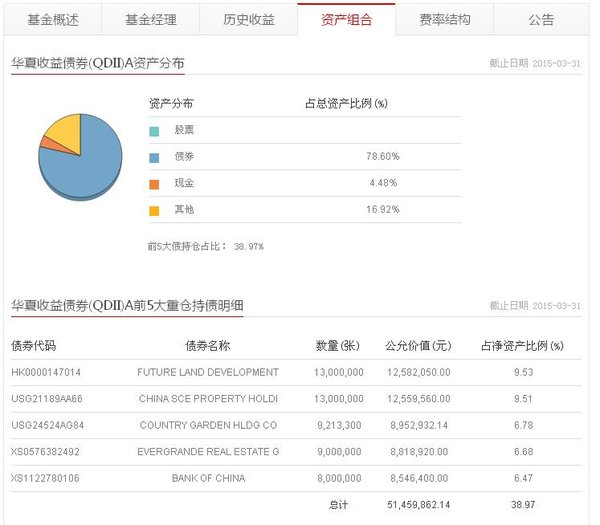Click bond code XS1122780106
The width and height of the screenshot is (600, 525).
click(45, 478)
